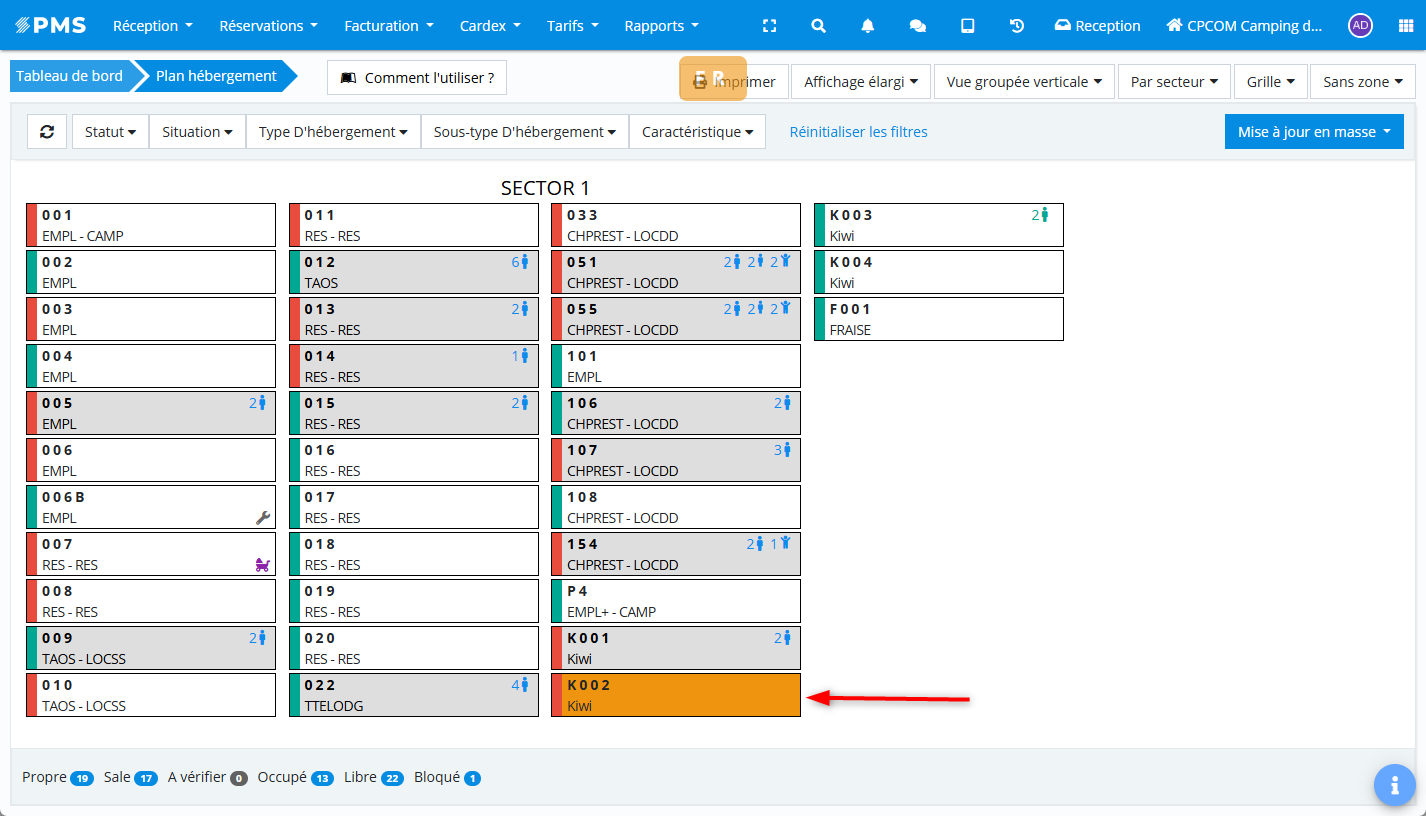This screenshot has width=1426, height=816.
Task: Click the Comment l'utiliser ? button
Action: [417, 77]
